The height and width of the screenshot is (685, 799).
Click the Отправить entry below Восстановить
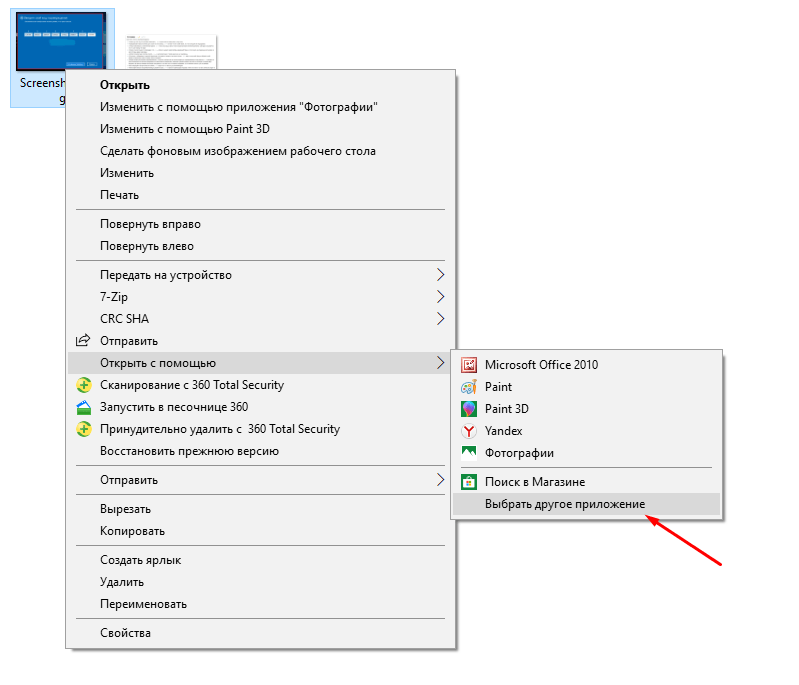tap(260, 480)
